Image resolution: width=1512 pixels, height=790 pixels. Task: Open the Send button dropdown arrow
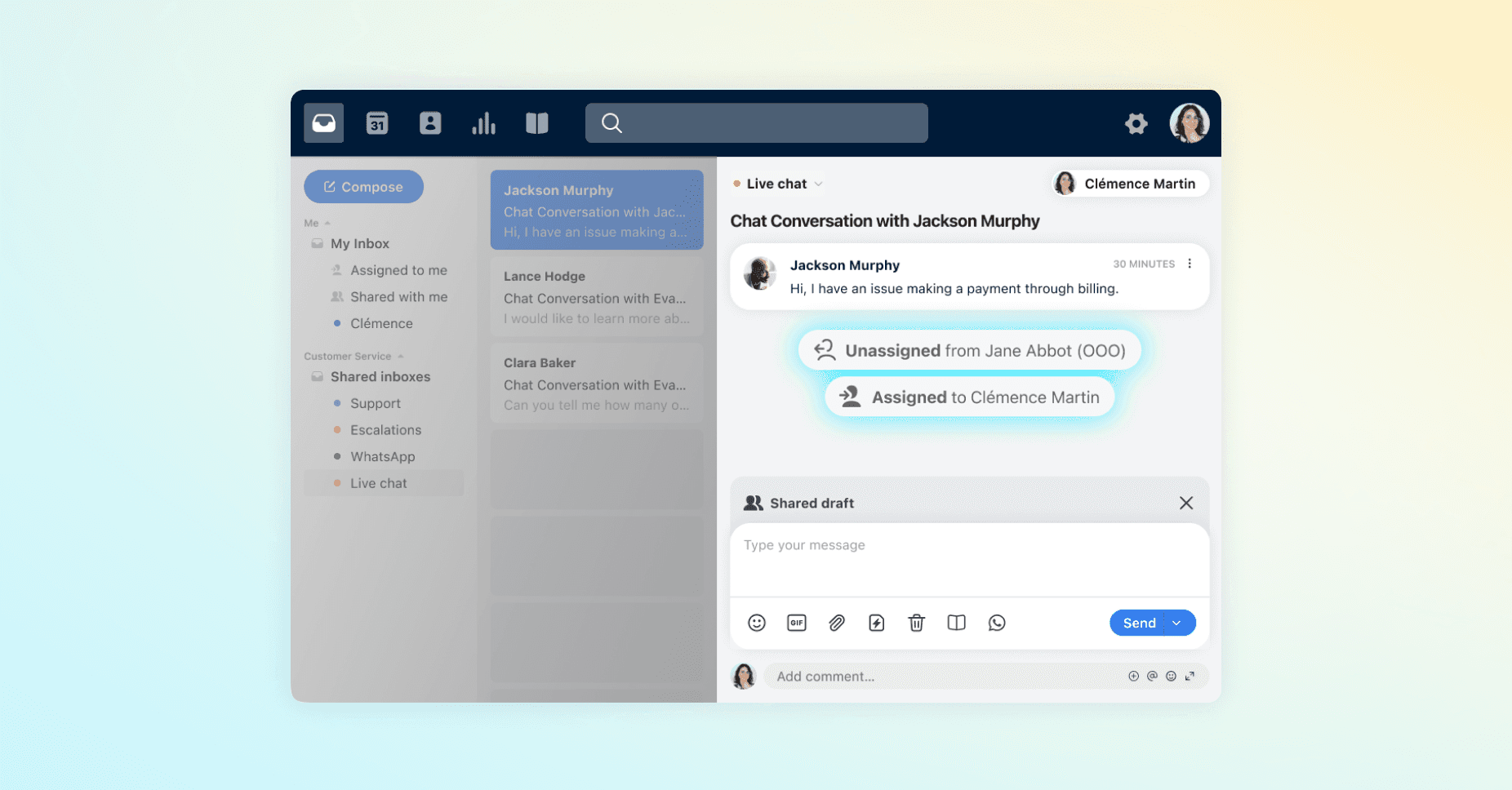click(1176, 623)
